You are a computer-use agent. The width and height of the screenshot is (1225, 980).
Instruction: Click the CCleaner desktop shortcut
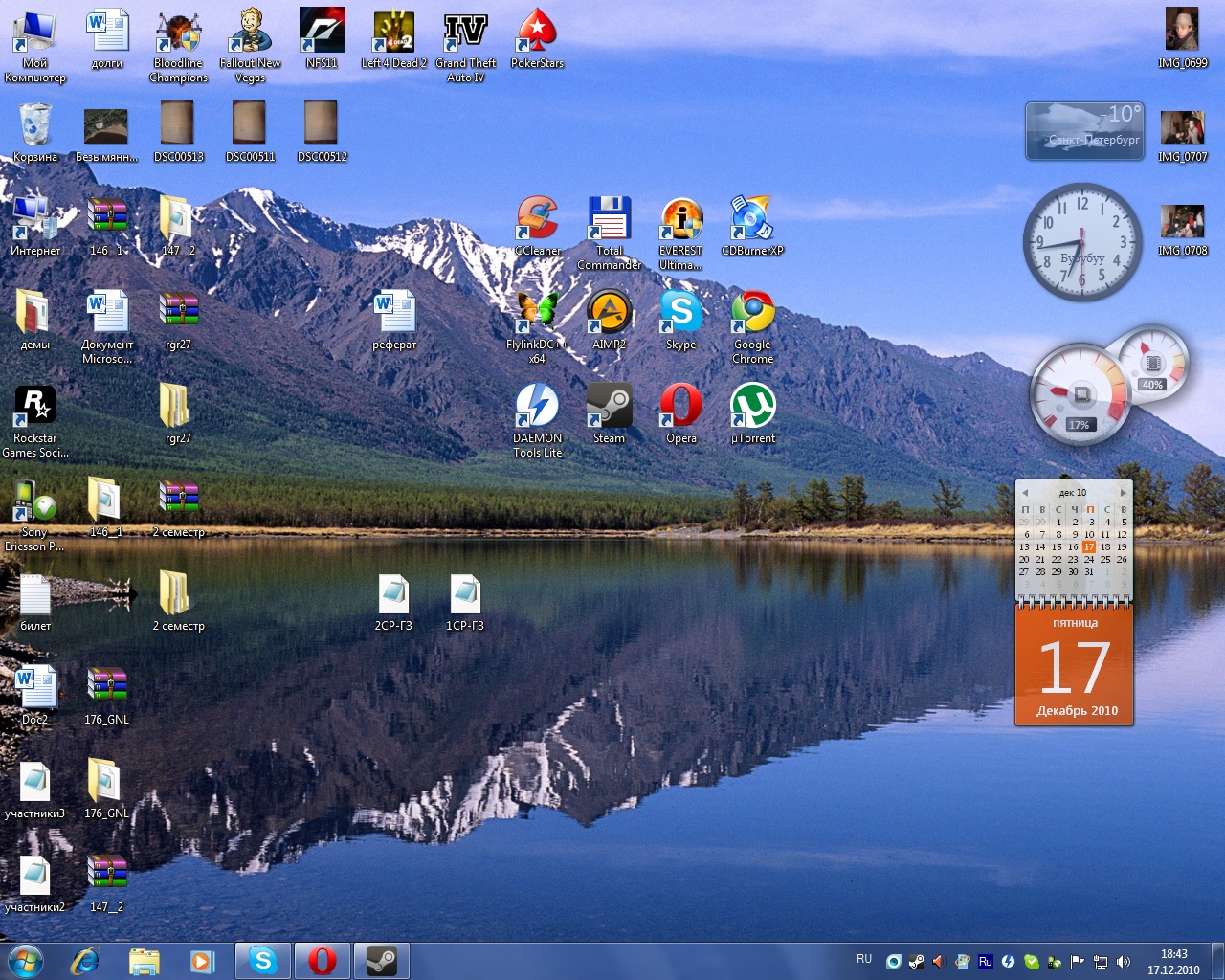(x=537, y=226)
